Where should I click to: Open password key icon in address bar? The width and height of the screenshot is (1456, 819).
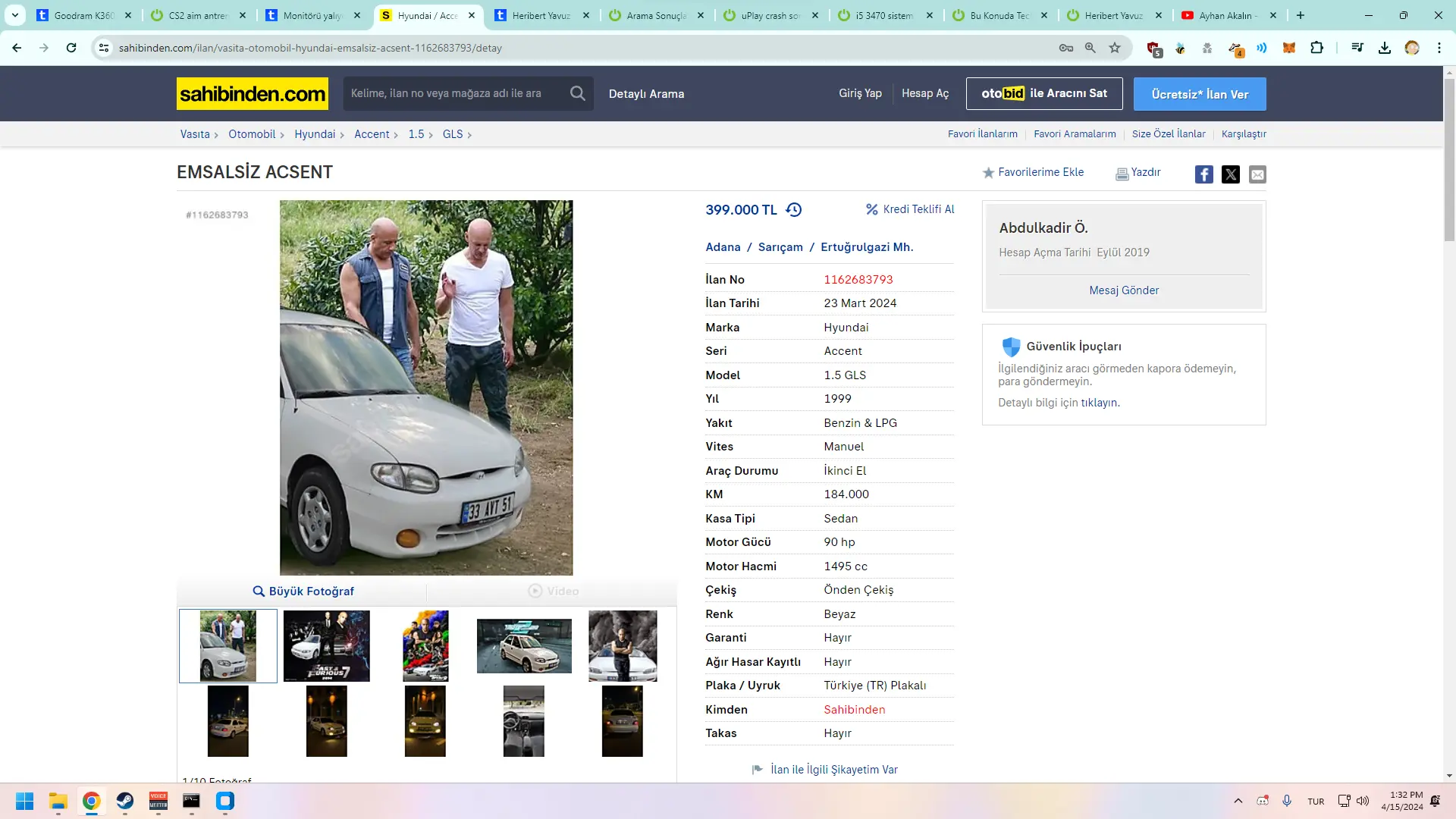[x=1066, y=48]
